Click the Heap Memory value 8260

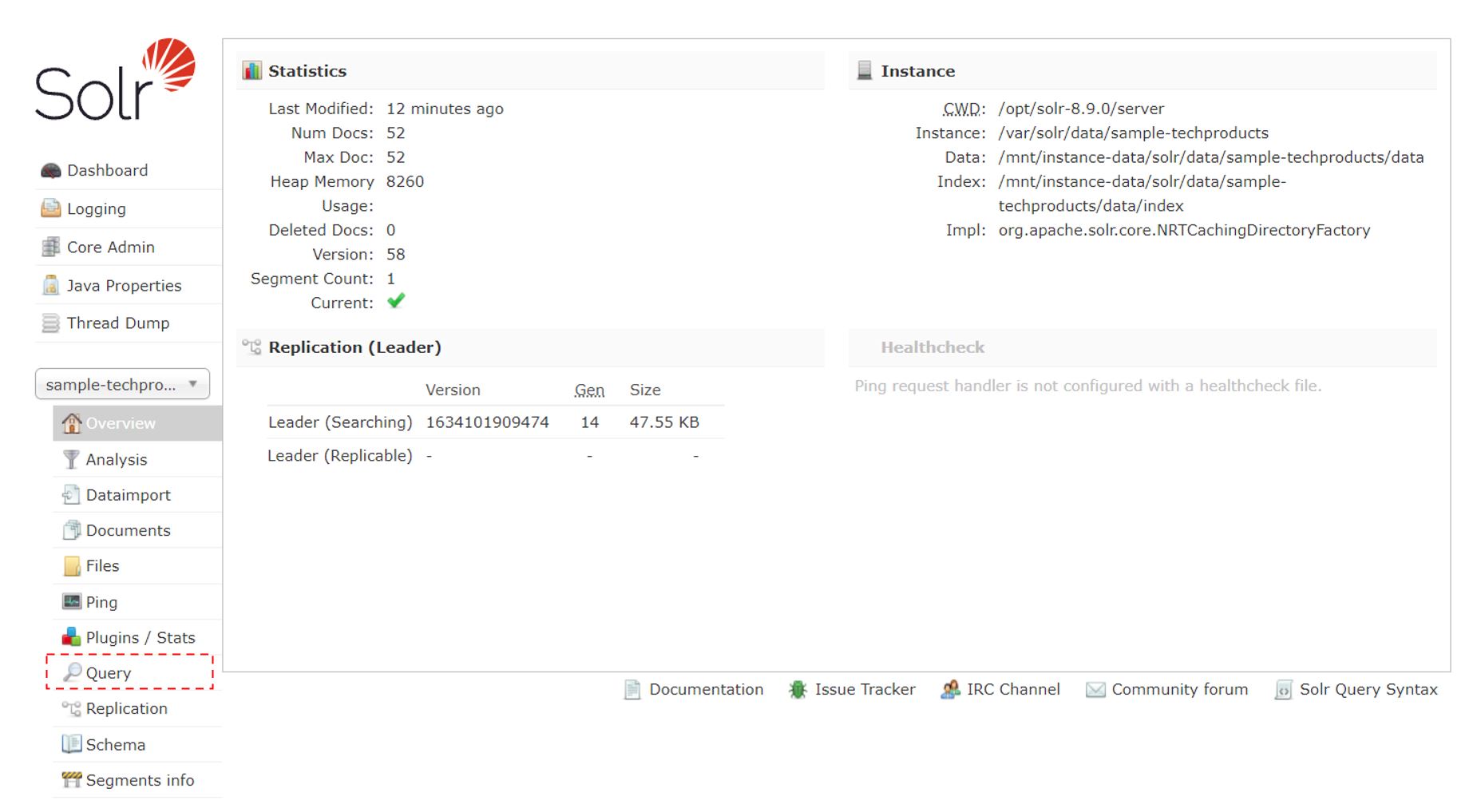(405, 182)
